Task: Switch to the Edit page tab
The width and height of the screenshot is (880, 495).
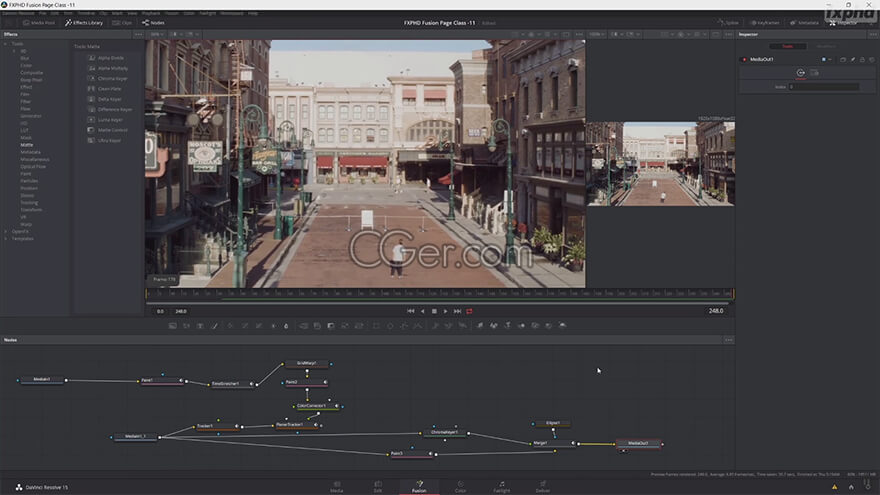Action: (378, 487)
